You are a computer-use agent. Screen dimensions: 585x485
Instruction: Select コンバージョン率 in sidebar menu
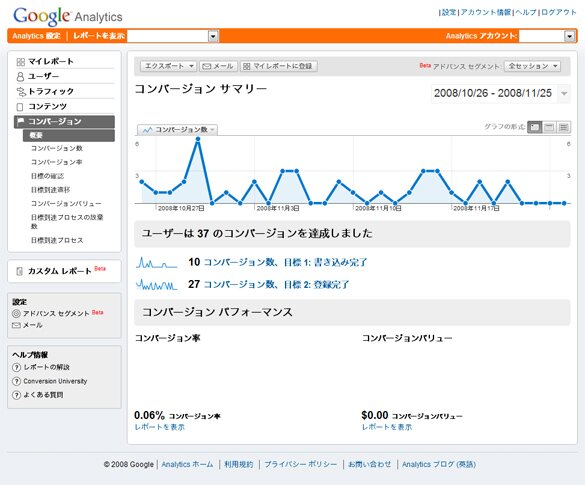pyautogui.click(x=57, y=162)
